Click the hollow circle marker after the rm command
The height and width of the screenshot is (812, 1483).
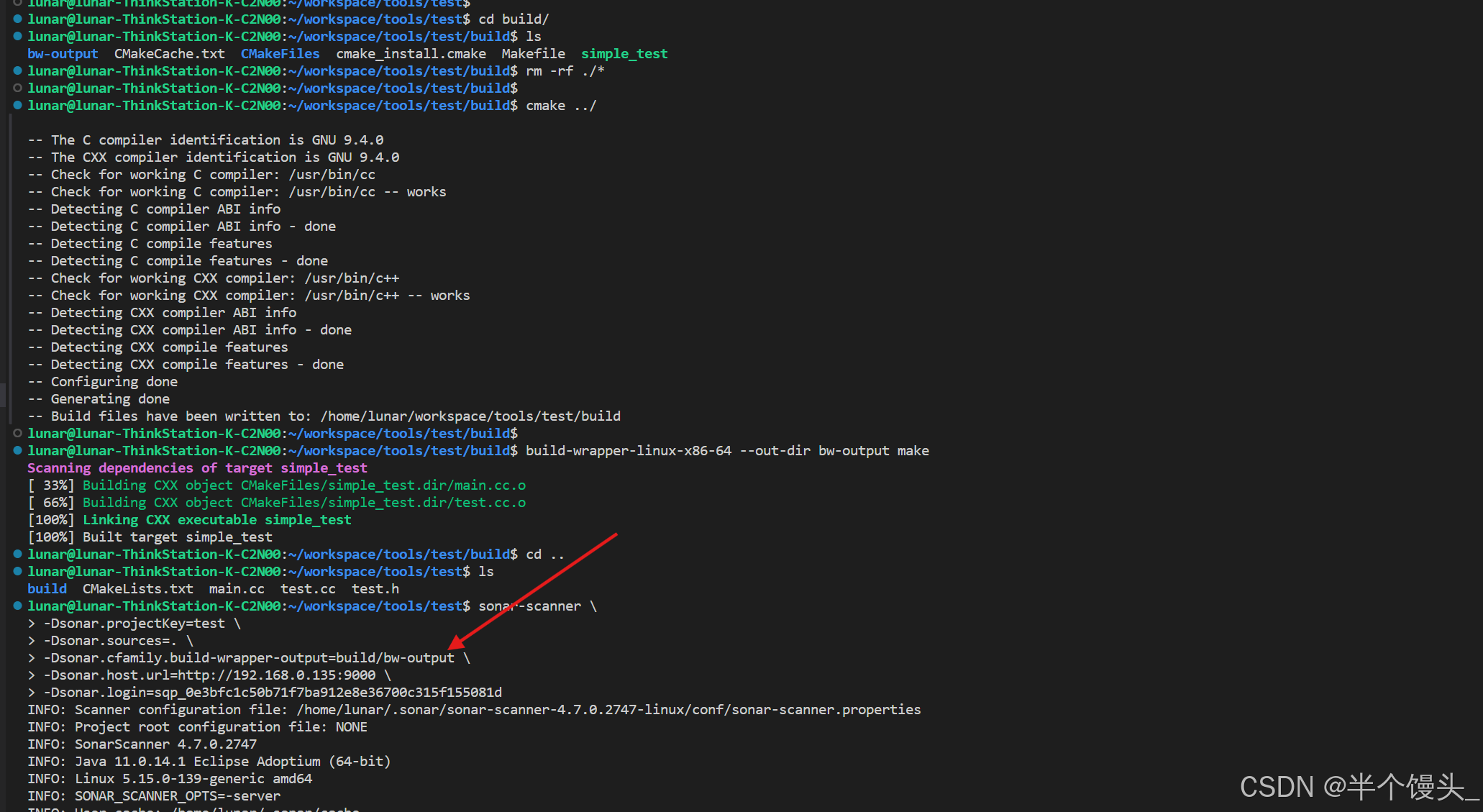17,88
